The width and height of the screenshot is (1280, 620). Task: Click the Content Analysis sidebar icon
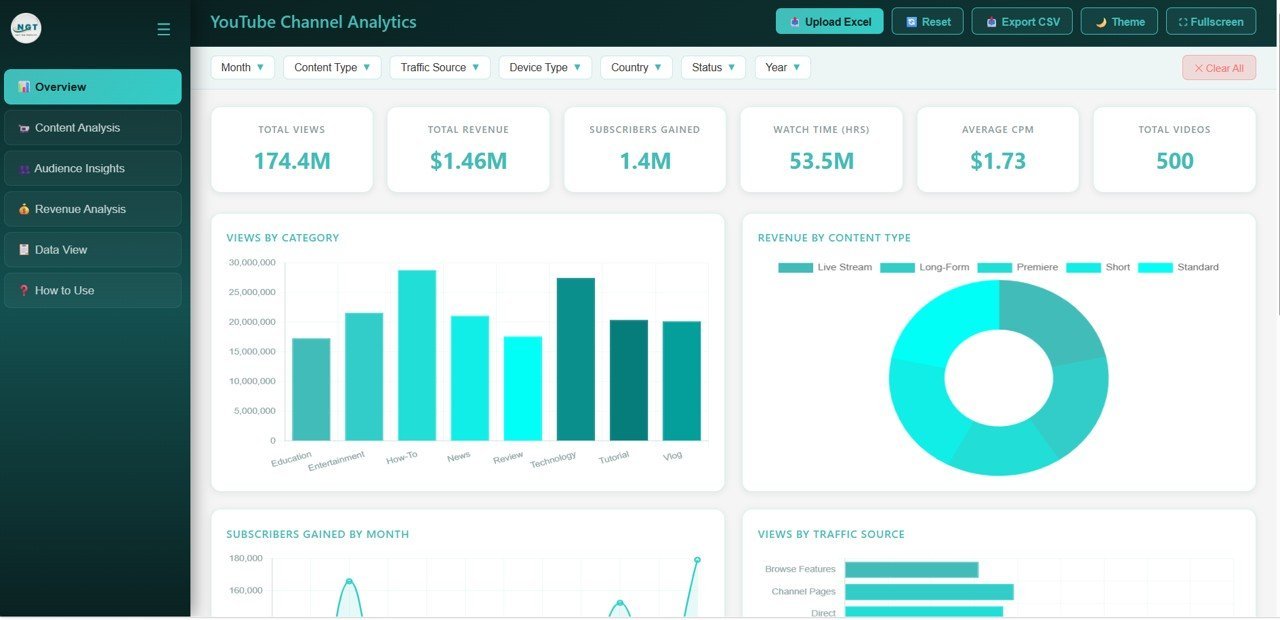point(24,128)
